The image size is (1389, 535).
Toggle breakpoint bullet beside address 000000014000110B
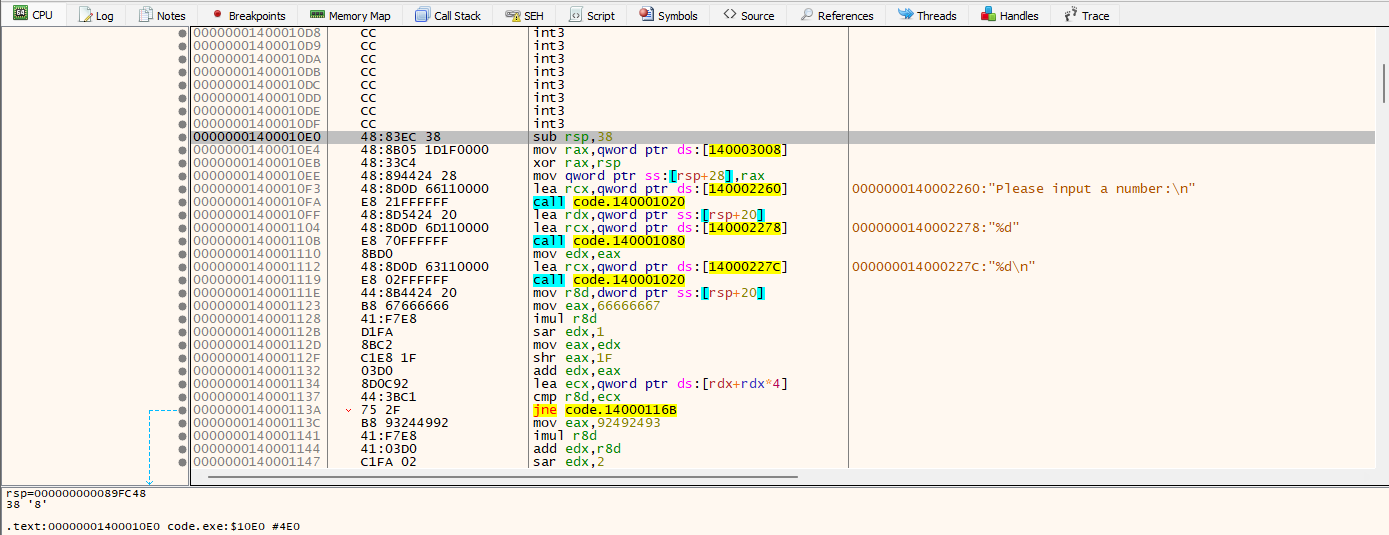(x=182, y=241)
